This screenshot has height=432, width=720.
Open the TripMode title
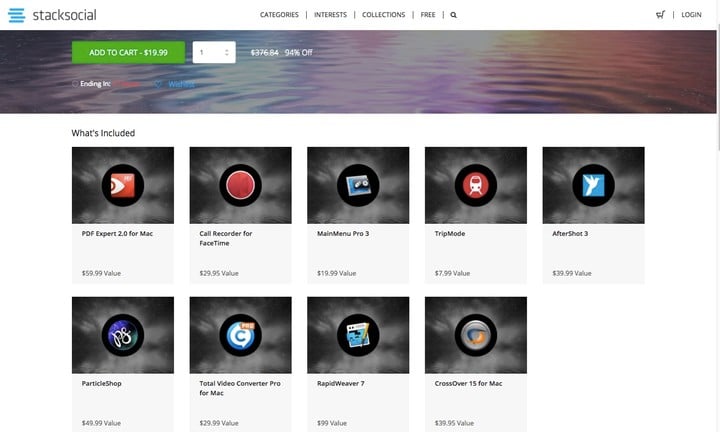pos(450,234)
